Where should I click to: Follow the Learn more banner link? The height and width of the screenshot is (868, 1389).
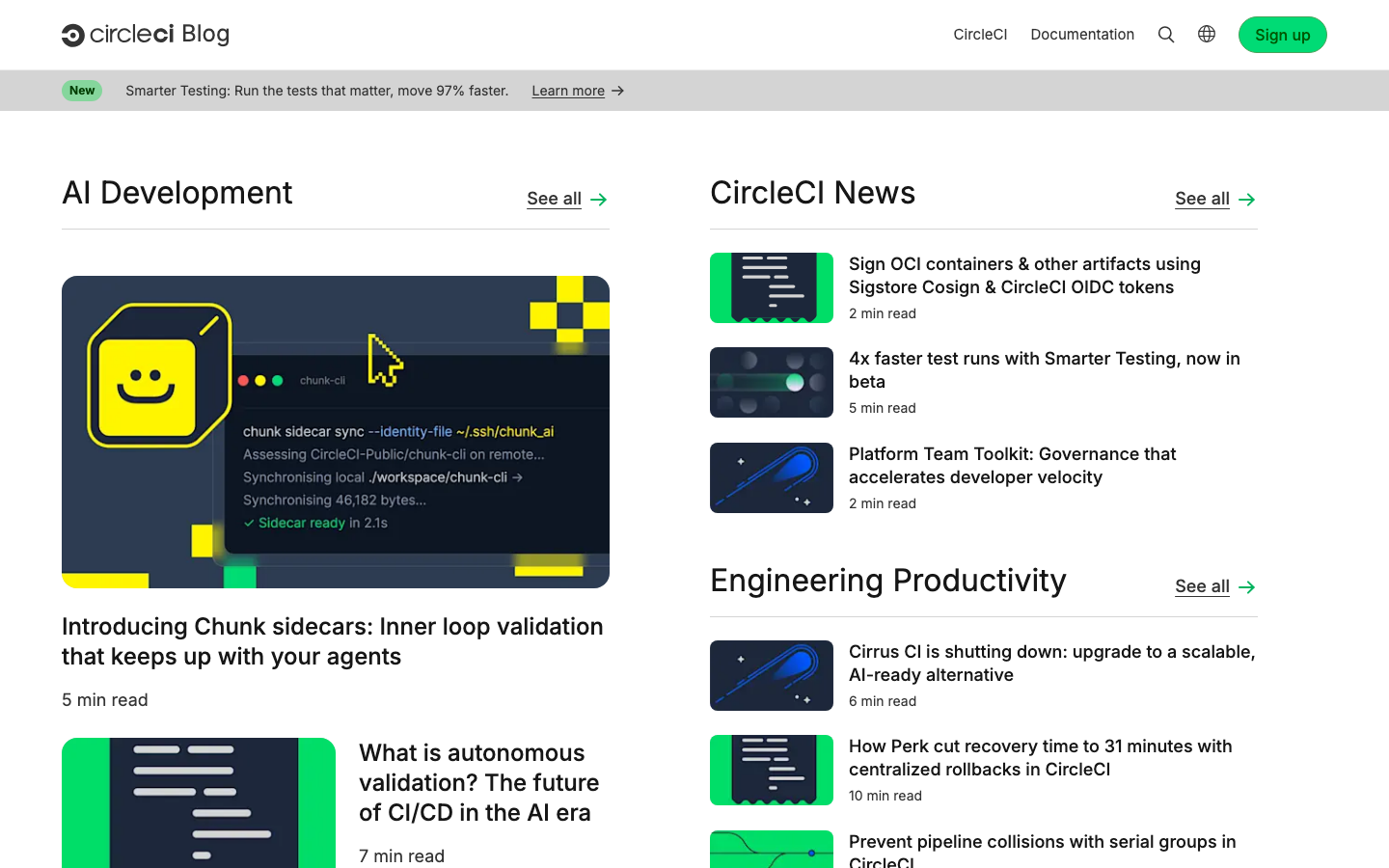[568, 91]
